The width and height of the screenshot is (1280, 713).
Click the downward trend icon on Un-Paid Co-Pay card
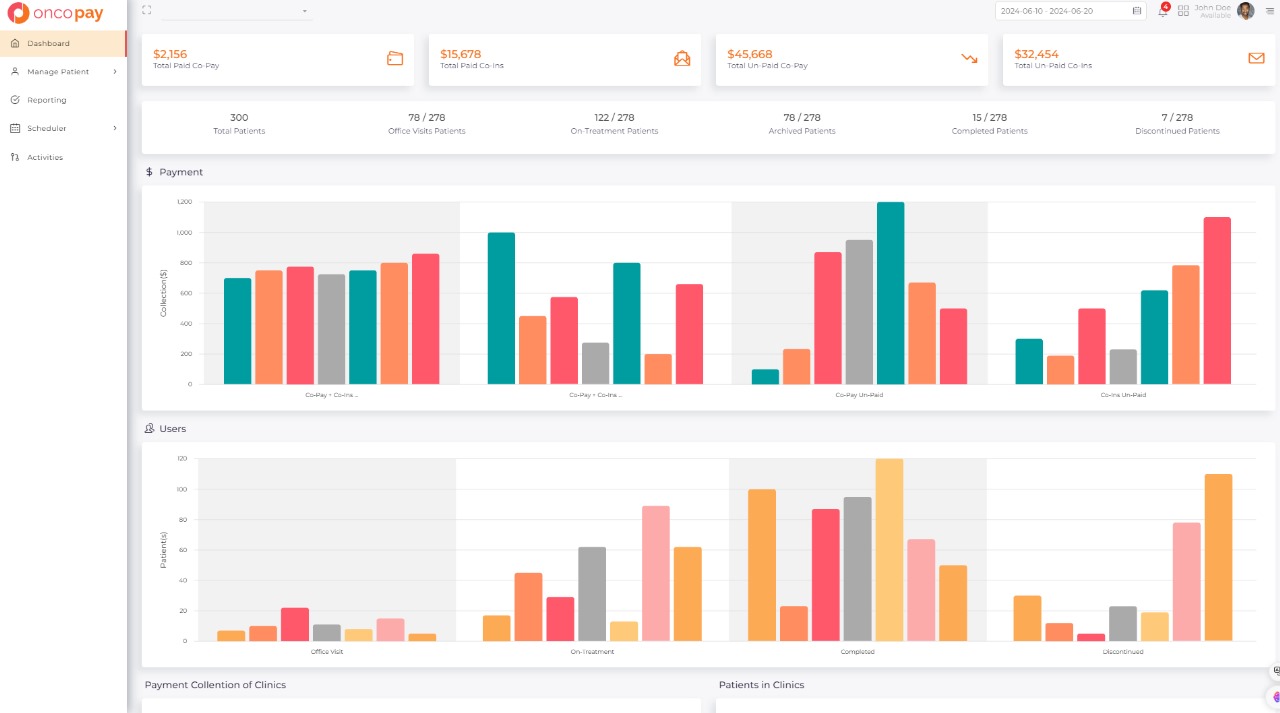(x=969, y=59)
